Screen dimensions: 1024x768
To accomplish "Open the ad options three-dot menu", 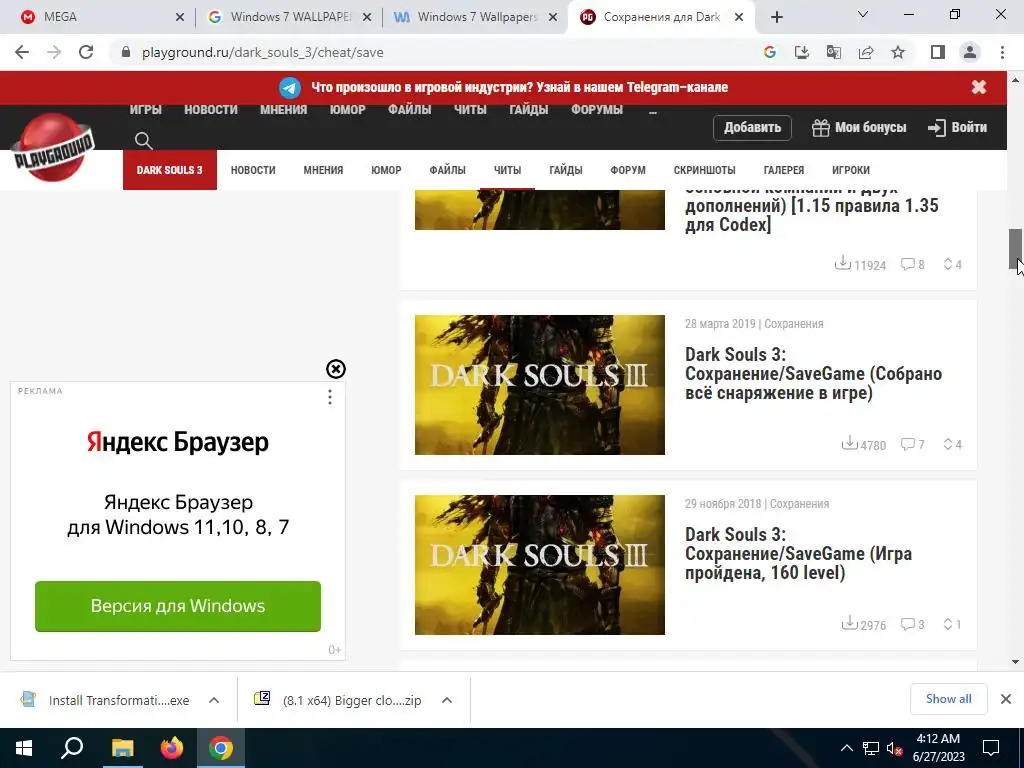I will (x=330, y=397).
